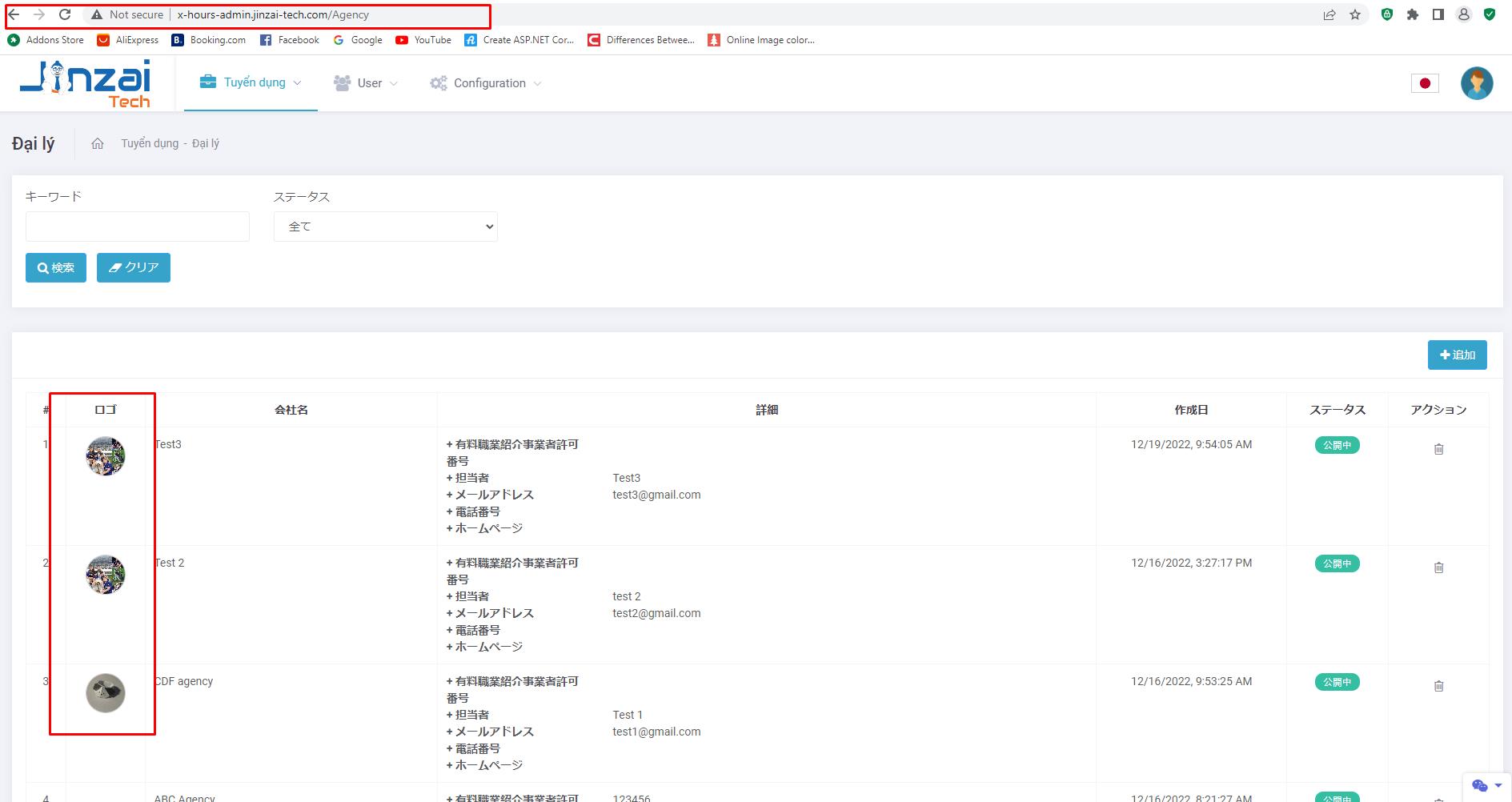Click the 追加 add button

tap(1457, 355)
